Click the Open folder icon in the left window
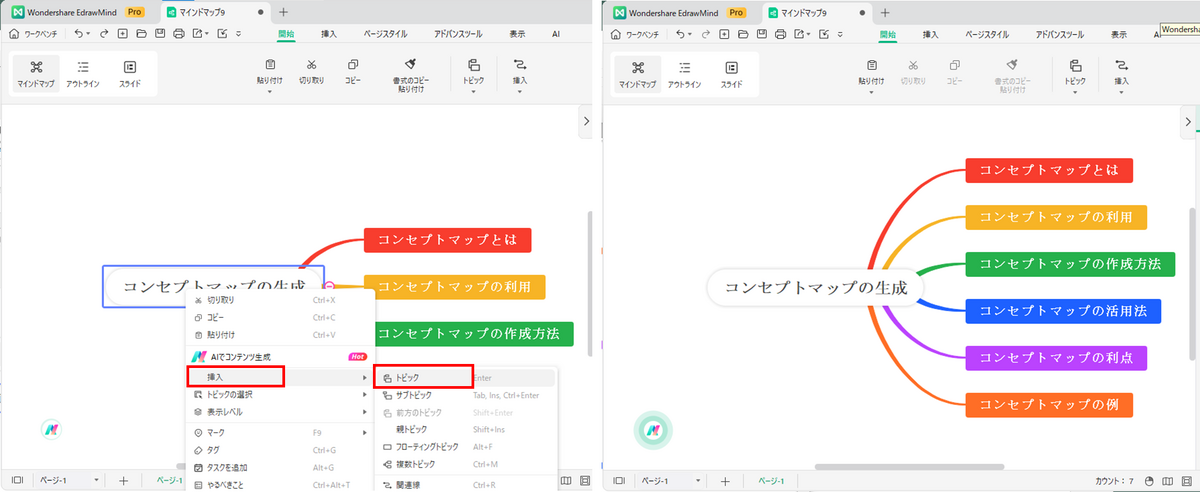 (140, 33)
